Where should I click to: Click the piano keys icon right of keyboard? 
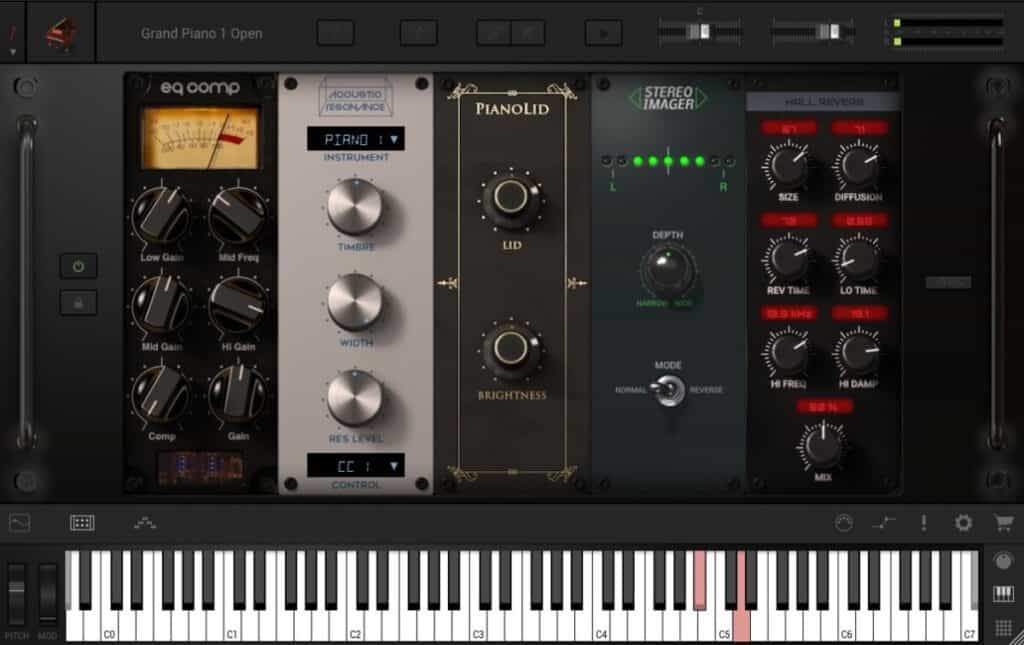pos(1004,593)
